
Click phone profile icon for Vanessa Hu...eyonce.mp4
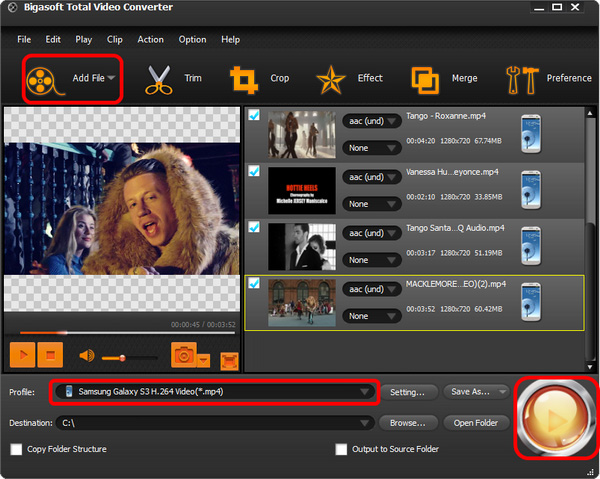point(531,190)
